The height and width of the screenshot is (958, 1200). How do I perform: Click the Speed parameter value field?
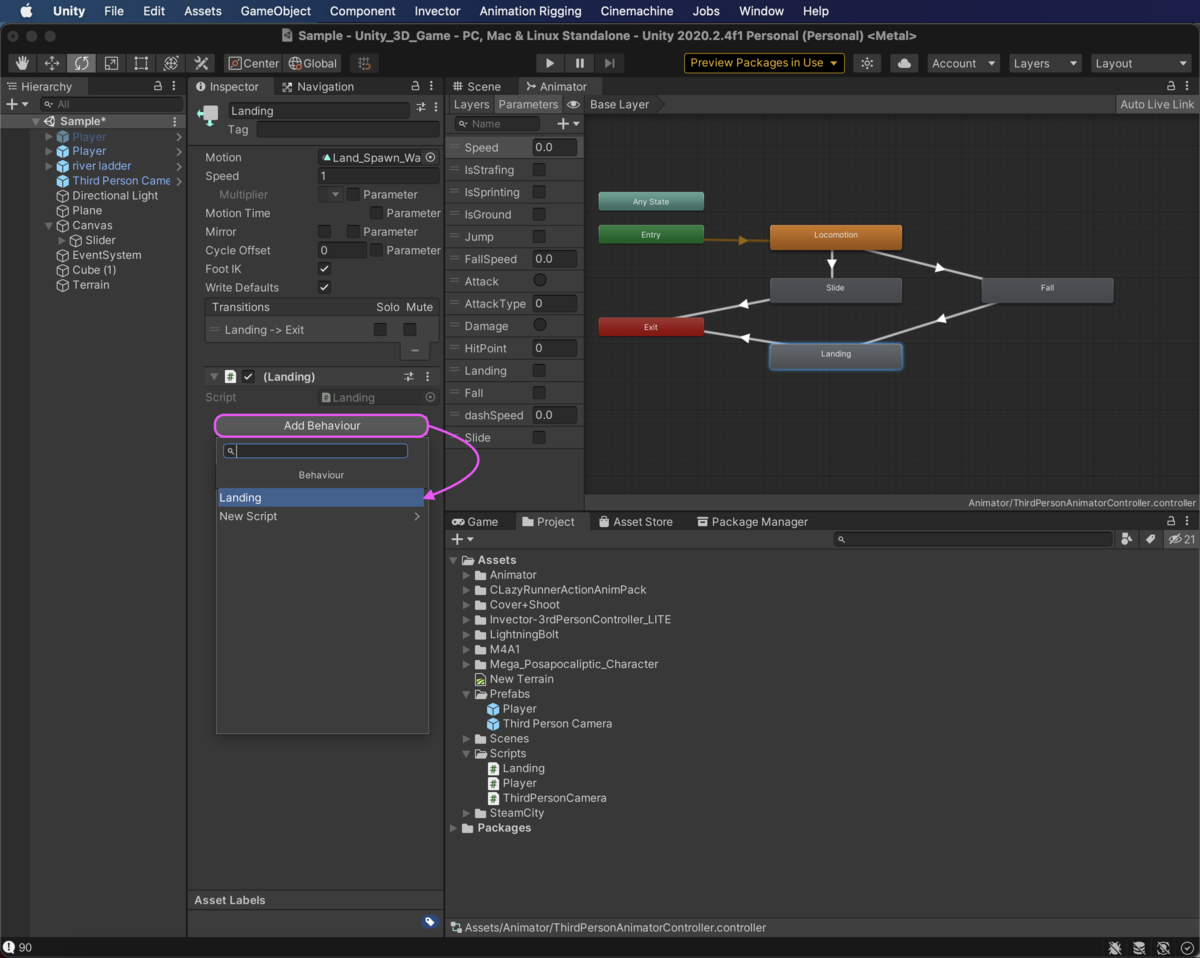[555, 148]
